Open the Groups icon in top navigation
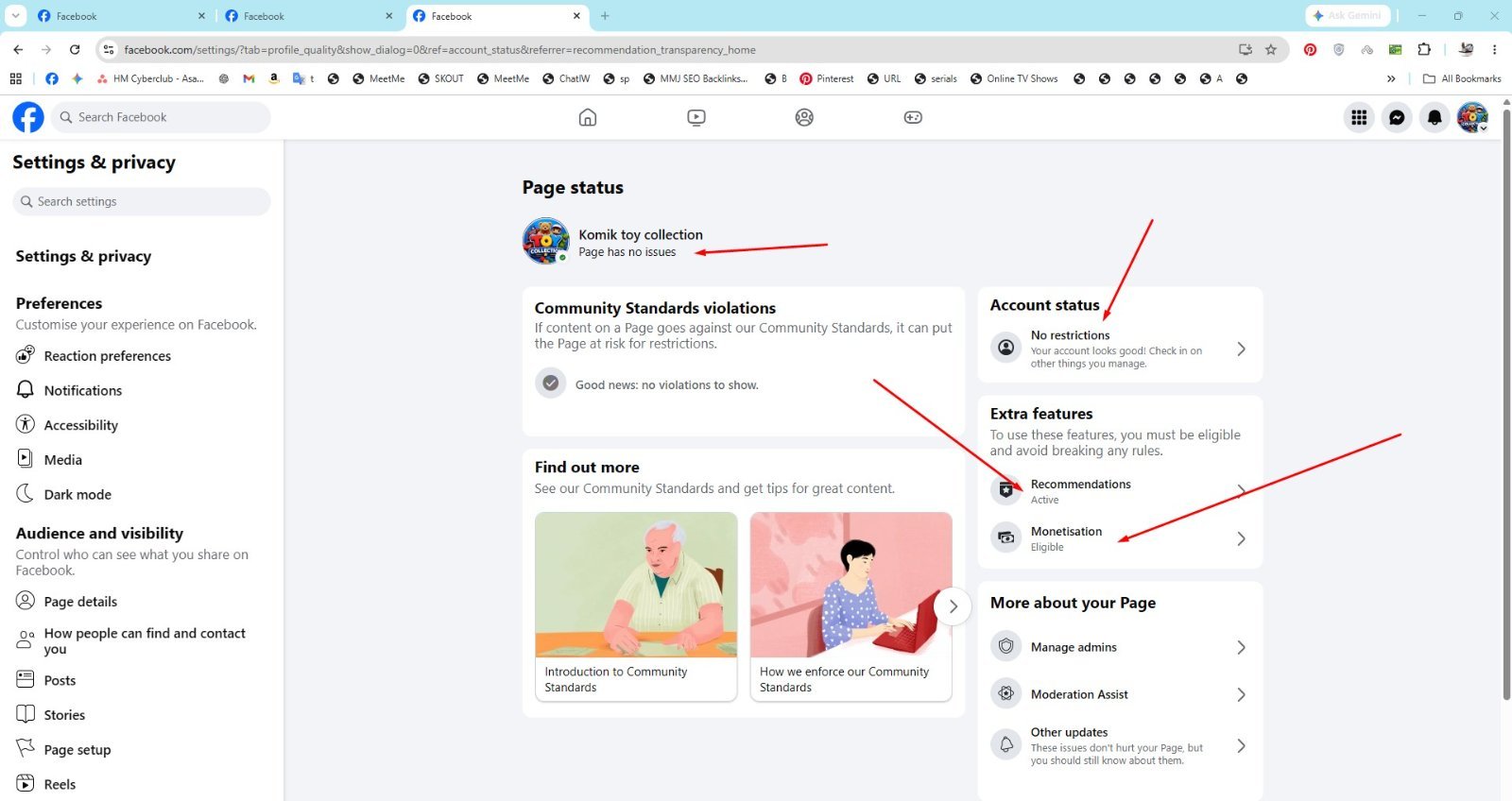Viewport: 1512px width, 801px height. [804, 117]
